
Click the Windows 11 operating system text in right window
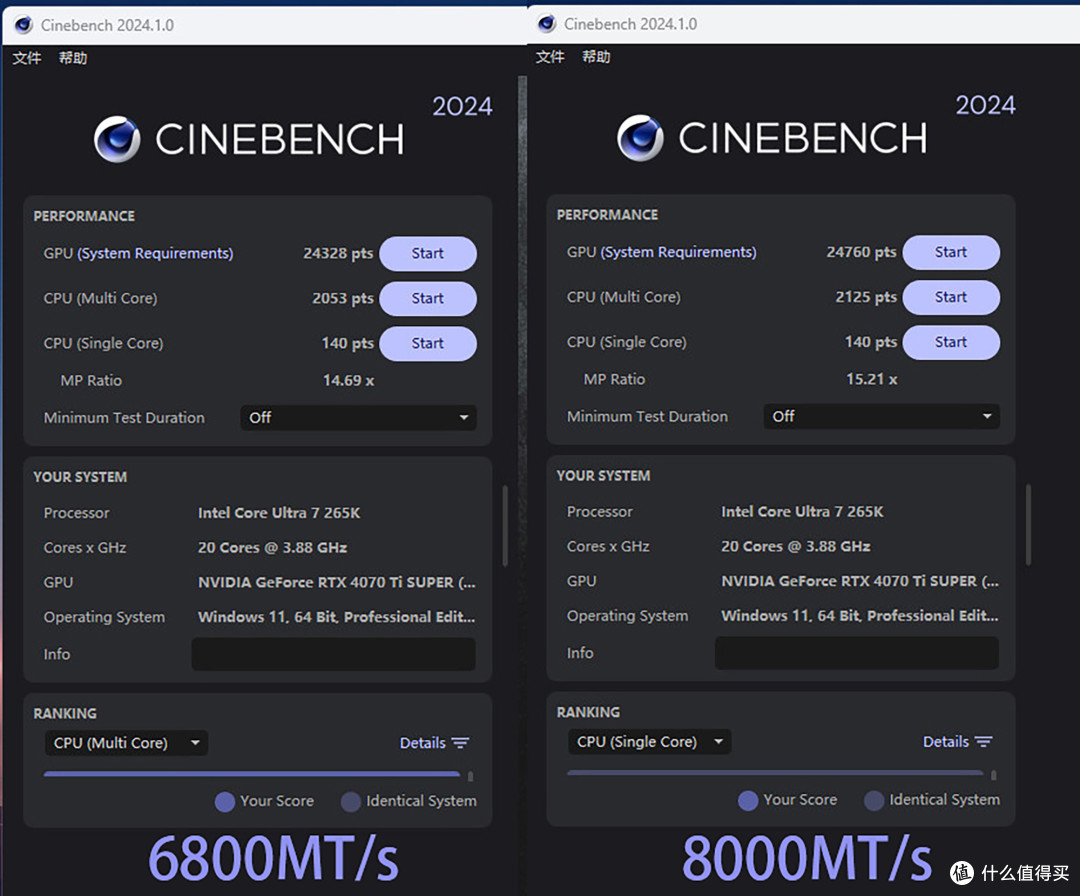[x=860, y=616]
